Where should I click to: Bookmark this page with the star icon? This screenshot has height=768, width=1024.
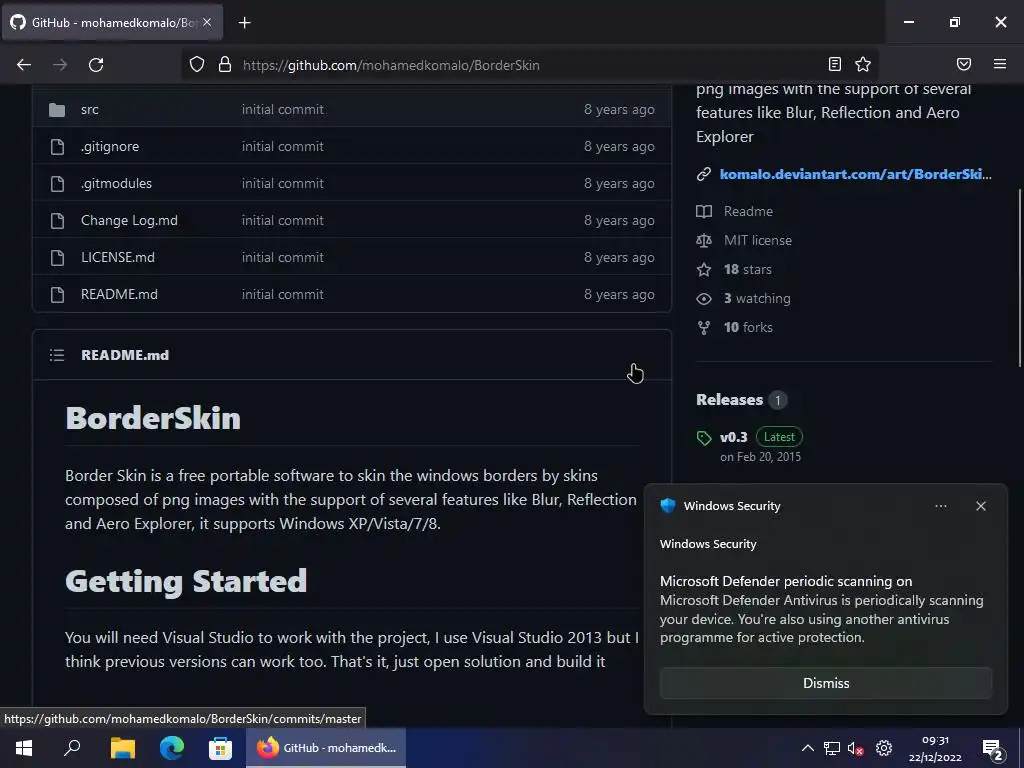point(863,64)
